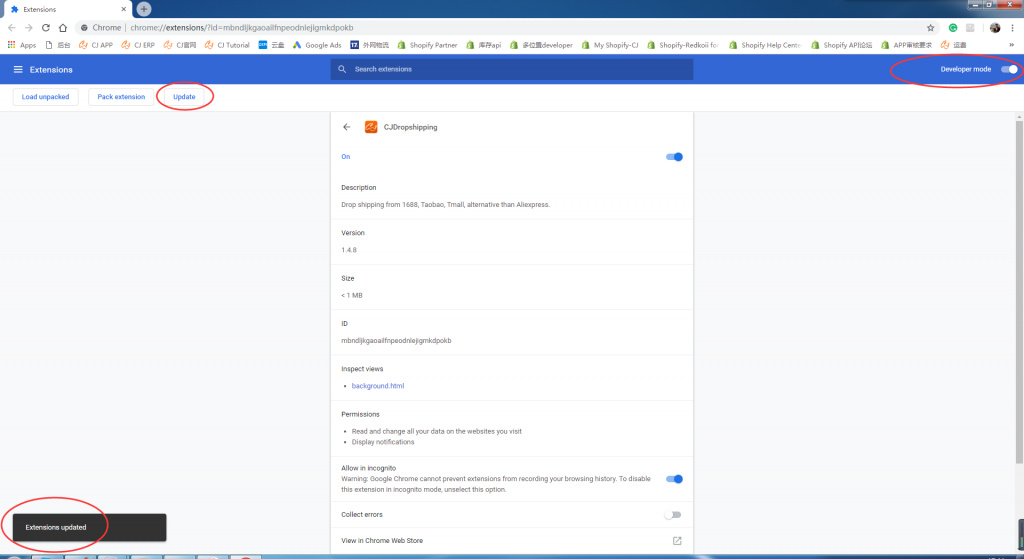This screenshot has width=1024, height=559.
Task: Enable the Collect errors switch
Action: coord(673,515)
